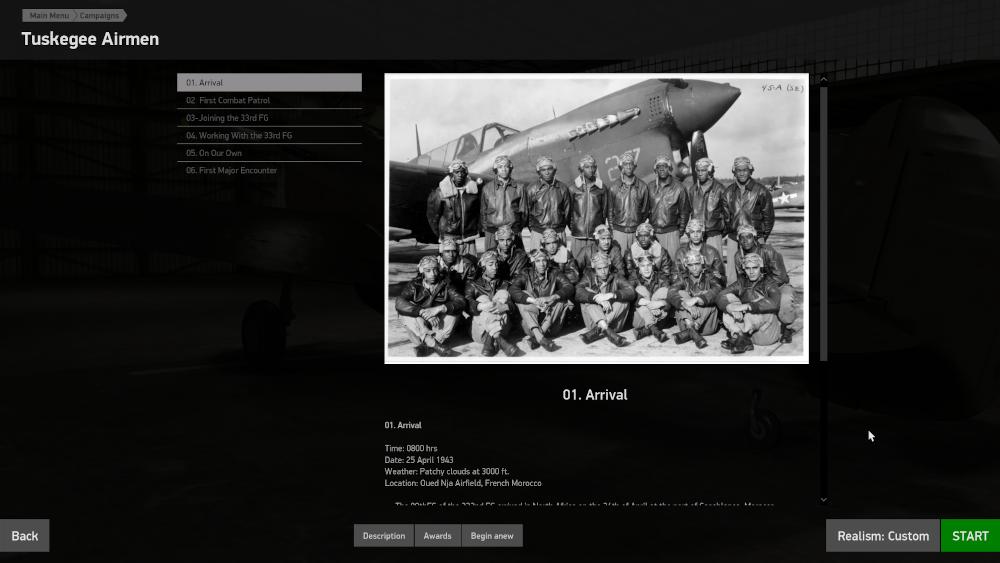Image resolution: width=1000 pixels, height=563 pixels.
Task: Click the briefing panel scrollbar thumb
Action: (824, 220)
